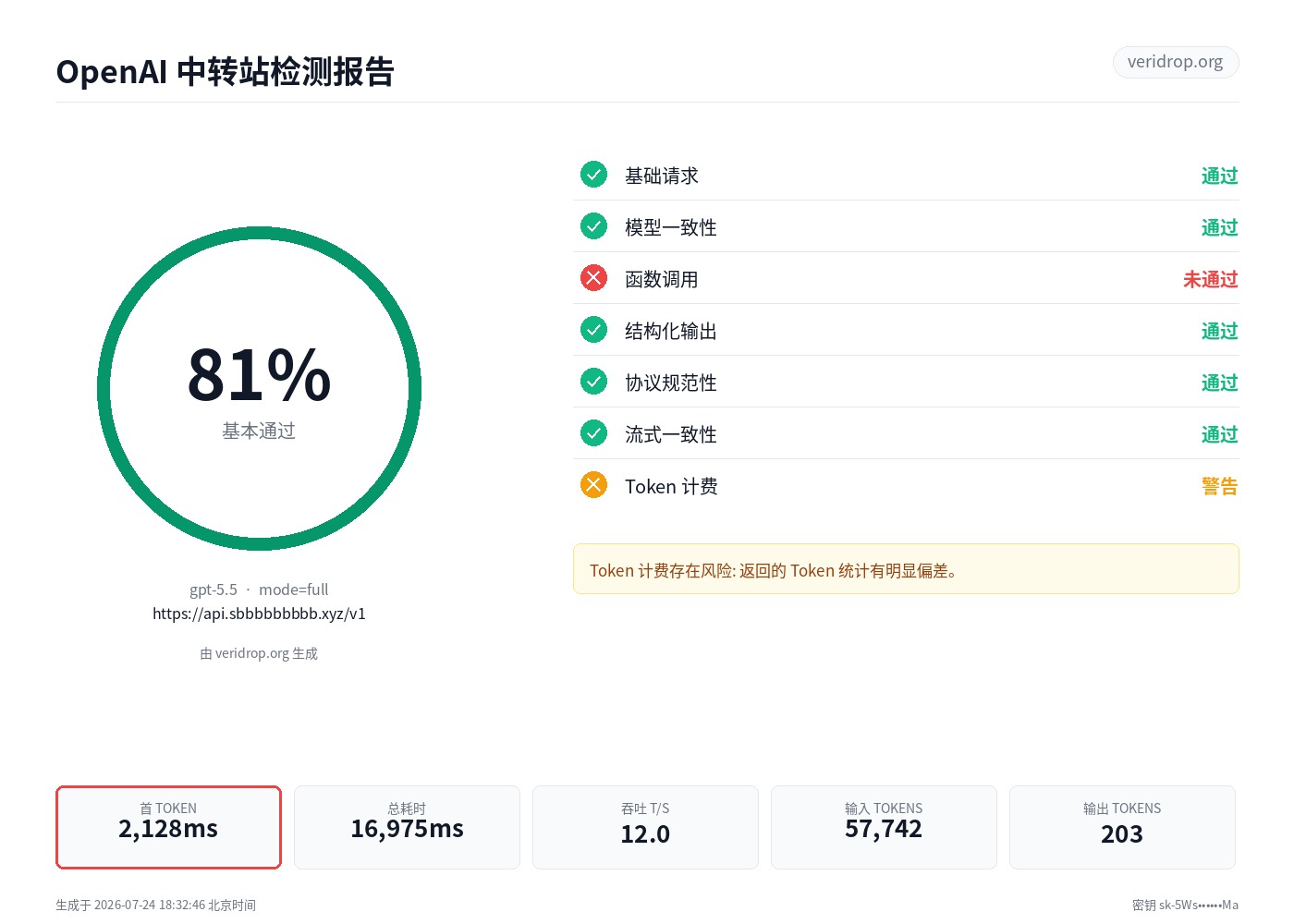Click orange warning icon beside Token 计费

coord(593,485)
